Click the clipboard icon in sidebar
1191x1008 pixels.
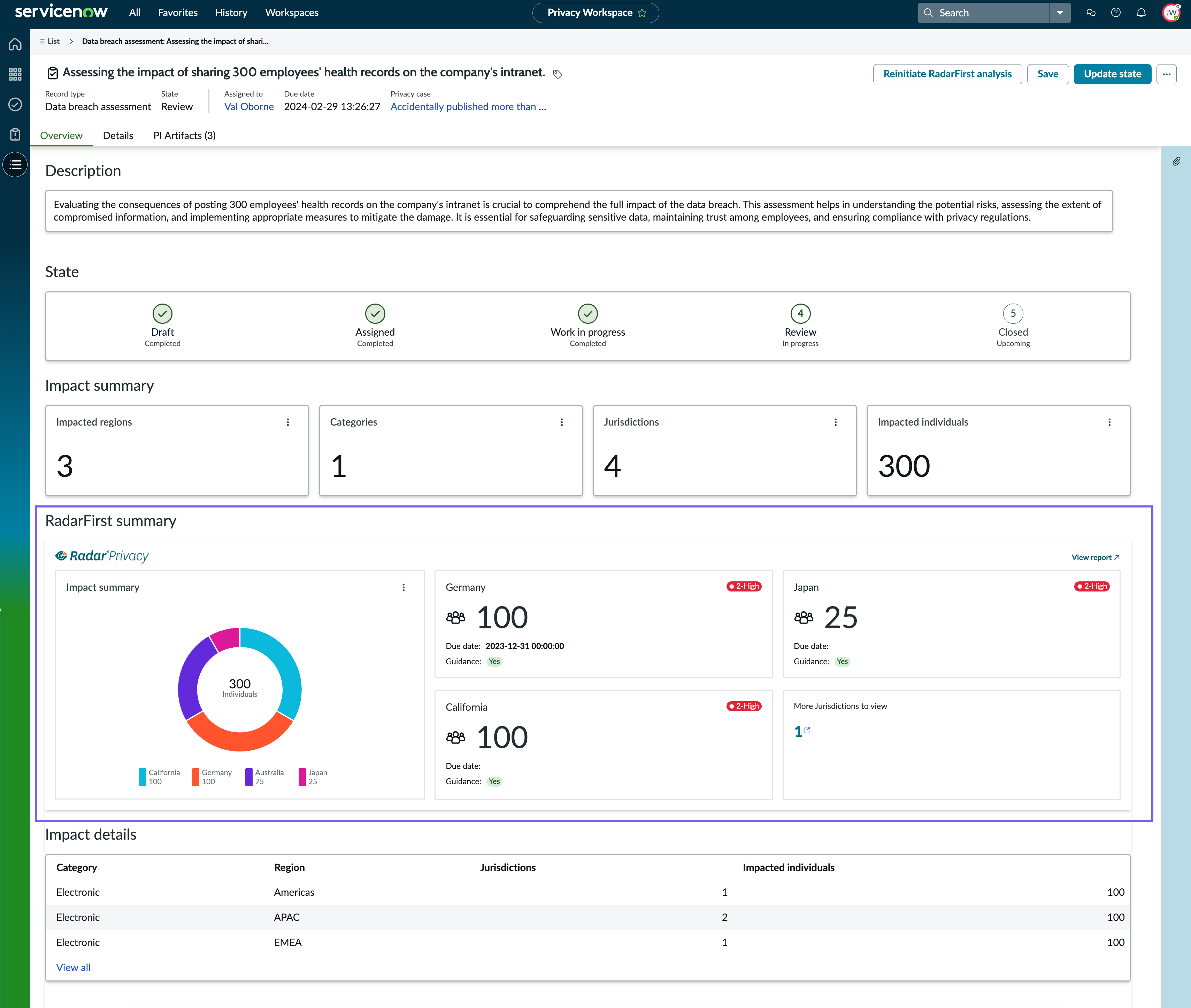point(15,135)
